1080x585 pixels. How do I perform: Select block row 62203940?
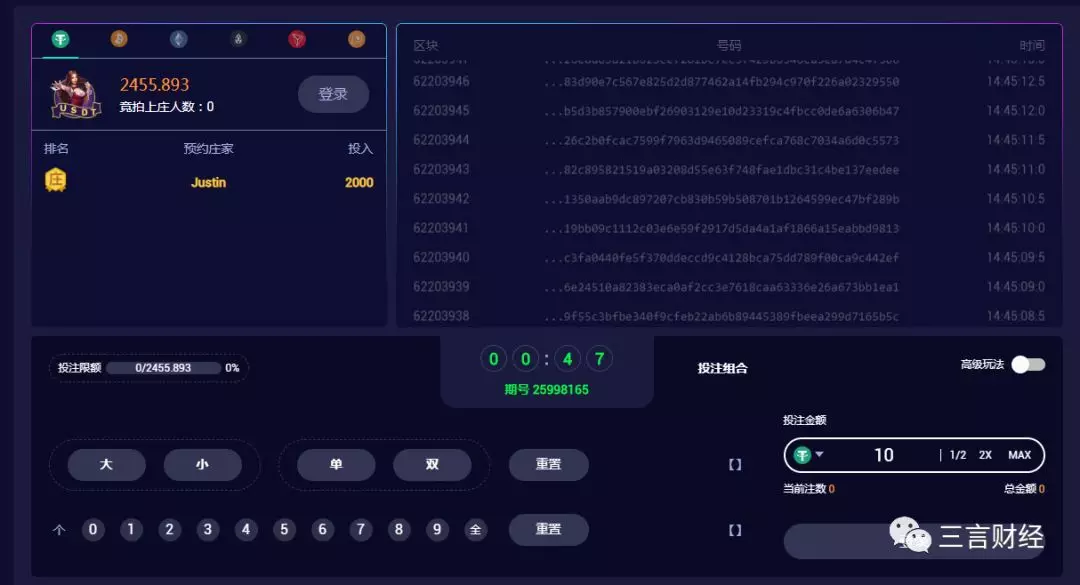[729, 257]
